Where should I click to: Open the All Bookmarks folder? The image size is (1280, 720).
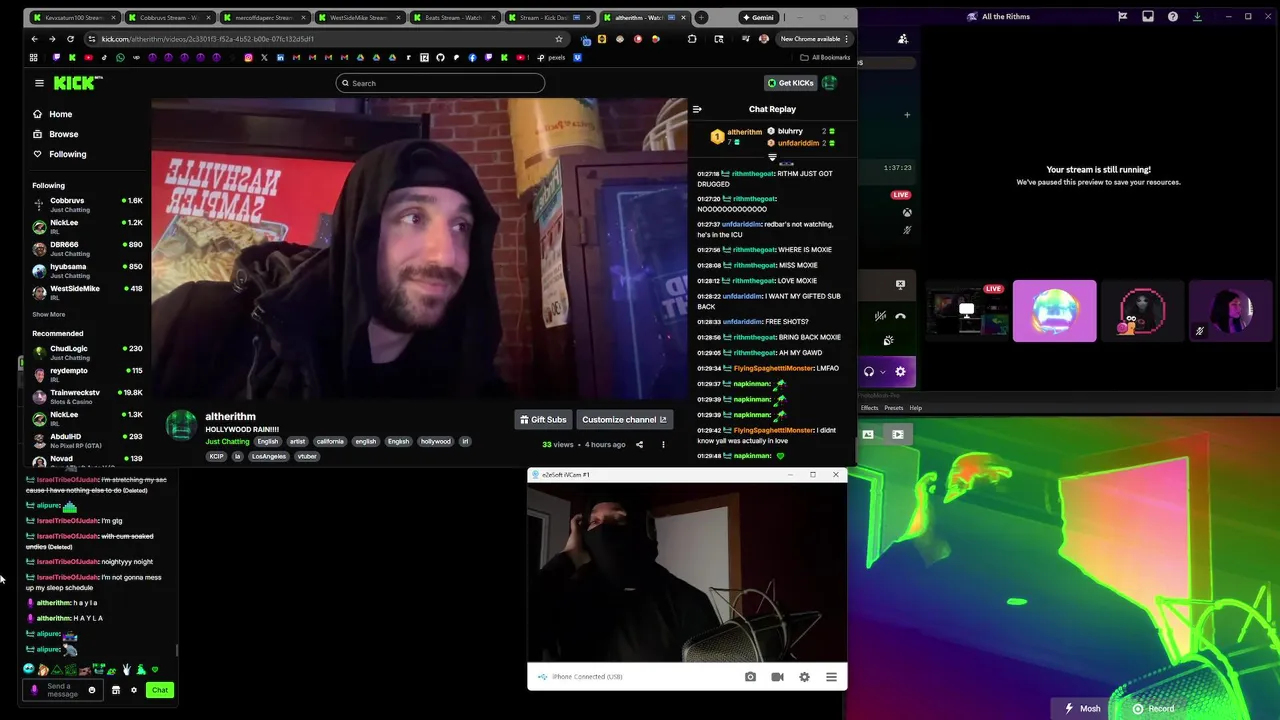(x=824, y=57)
